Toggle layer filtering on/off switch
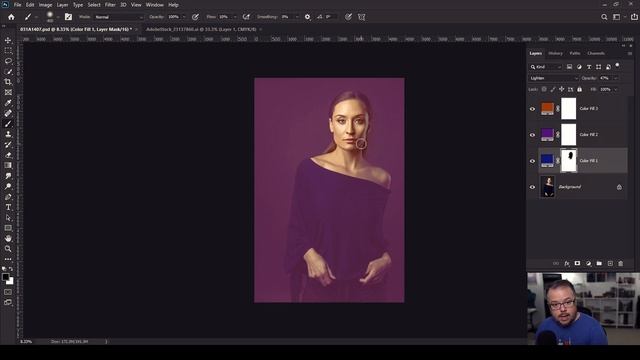 point(617,65)
